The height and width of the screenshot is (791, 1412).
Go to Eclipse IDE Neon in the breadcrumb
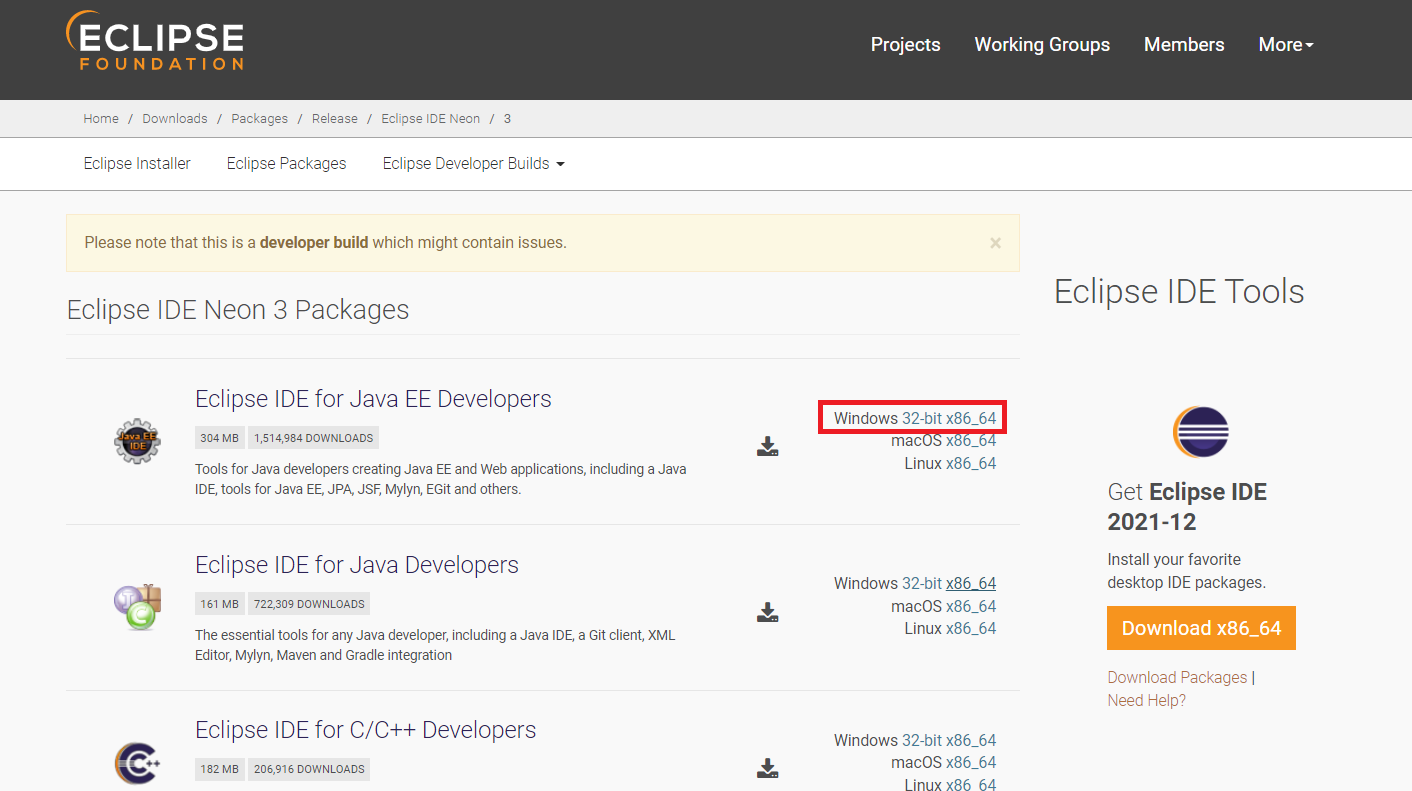430,118
